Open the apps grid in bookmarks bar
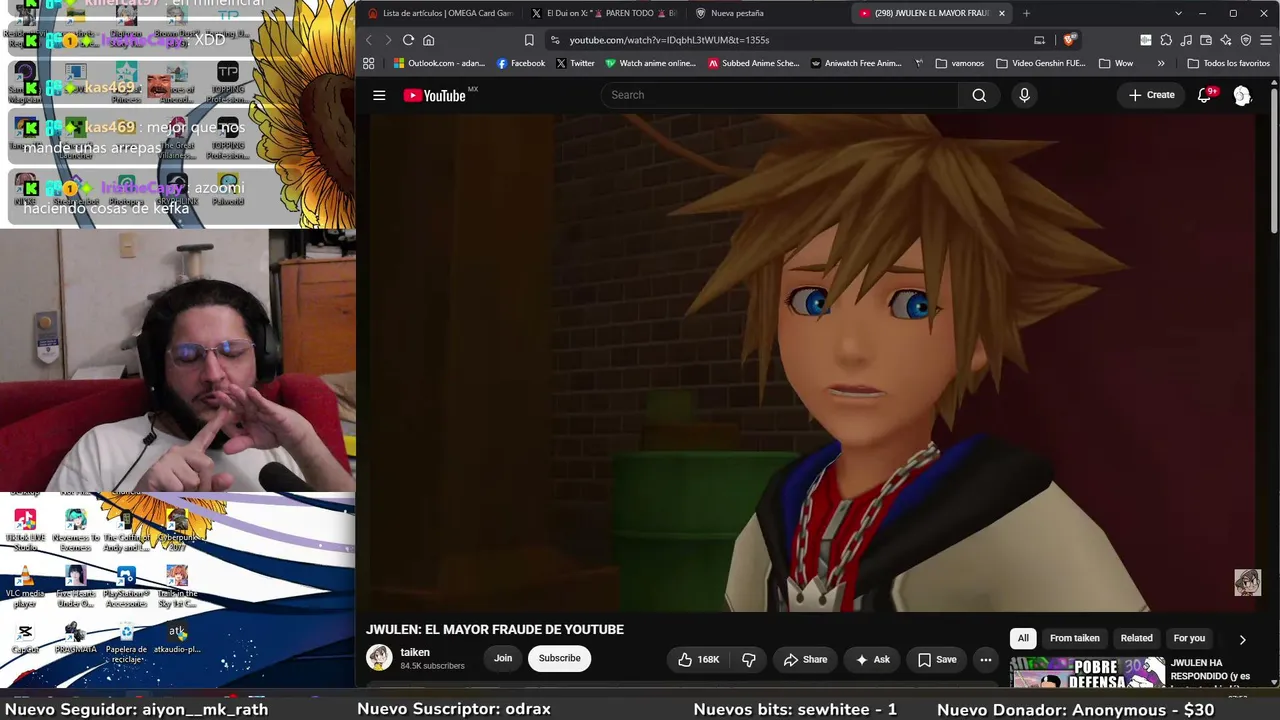The width and height of the screenshot is (1280, 720). tap(369, 63)
